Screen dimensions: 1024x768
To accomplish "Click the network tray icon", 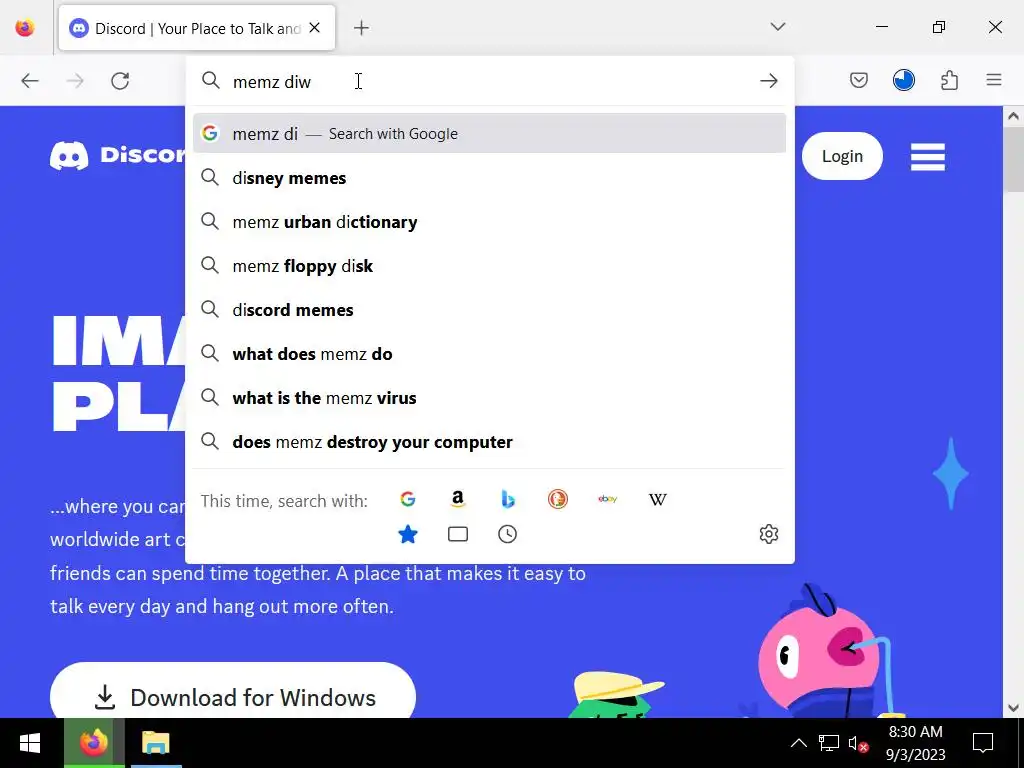I will [x=829, y=743].
